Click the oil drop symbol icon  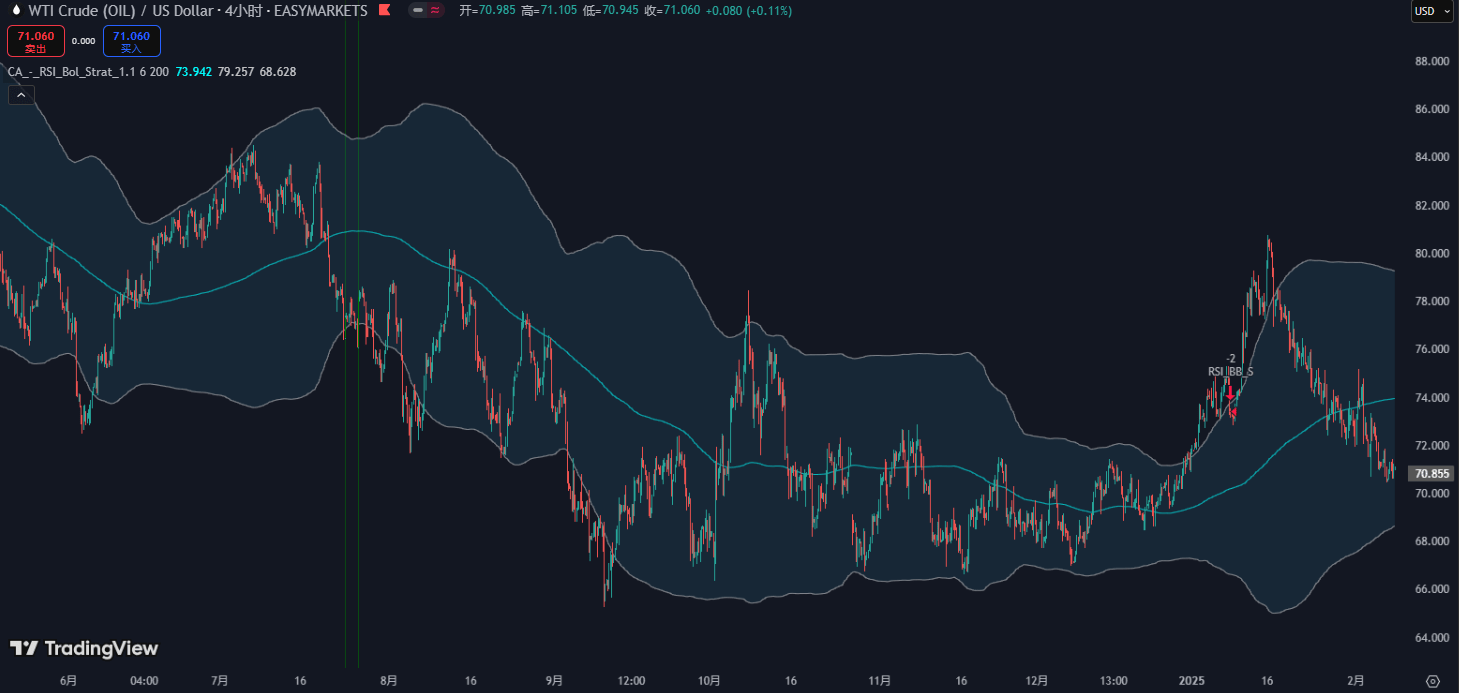pyautogui.click(x=15, y=11)
